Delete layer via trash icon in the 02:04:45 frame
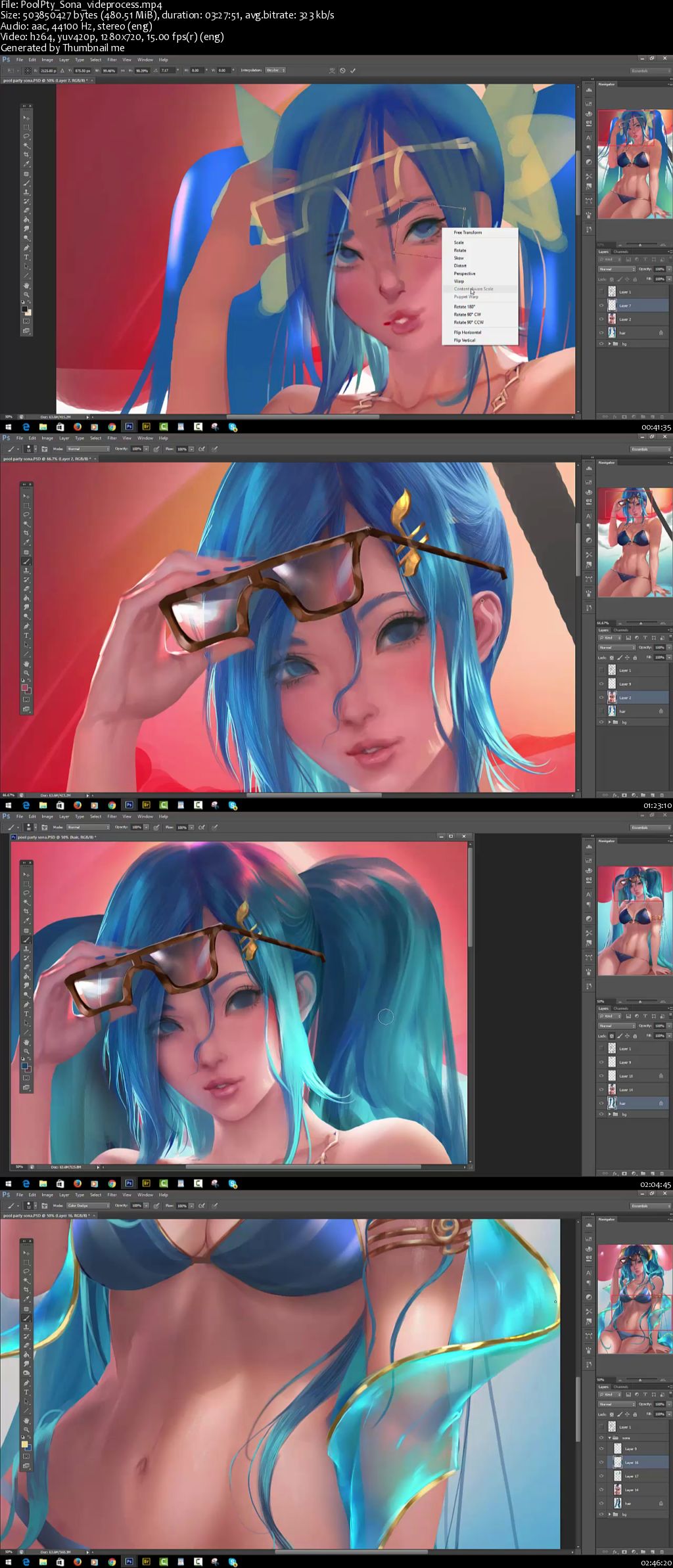 [662, 1174]
